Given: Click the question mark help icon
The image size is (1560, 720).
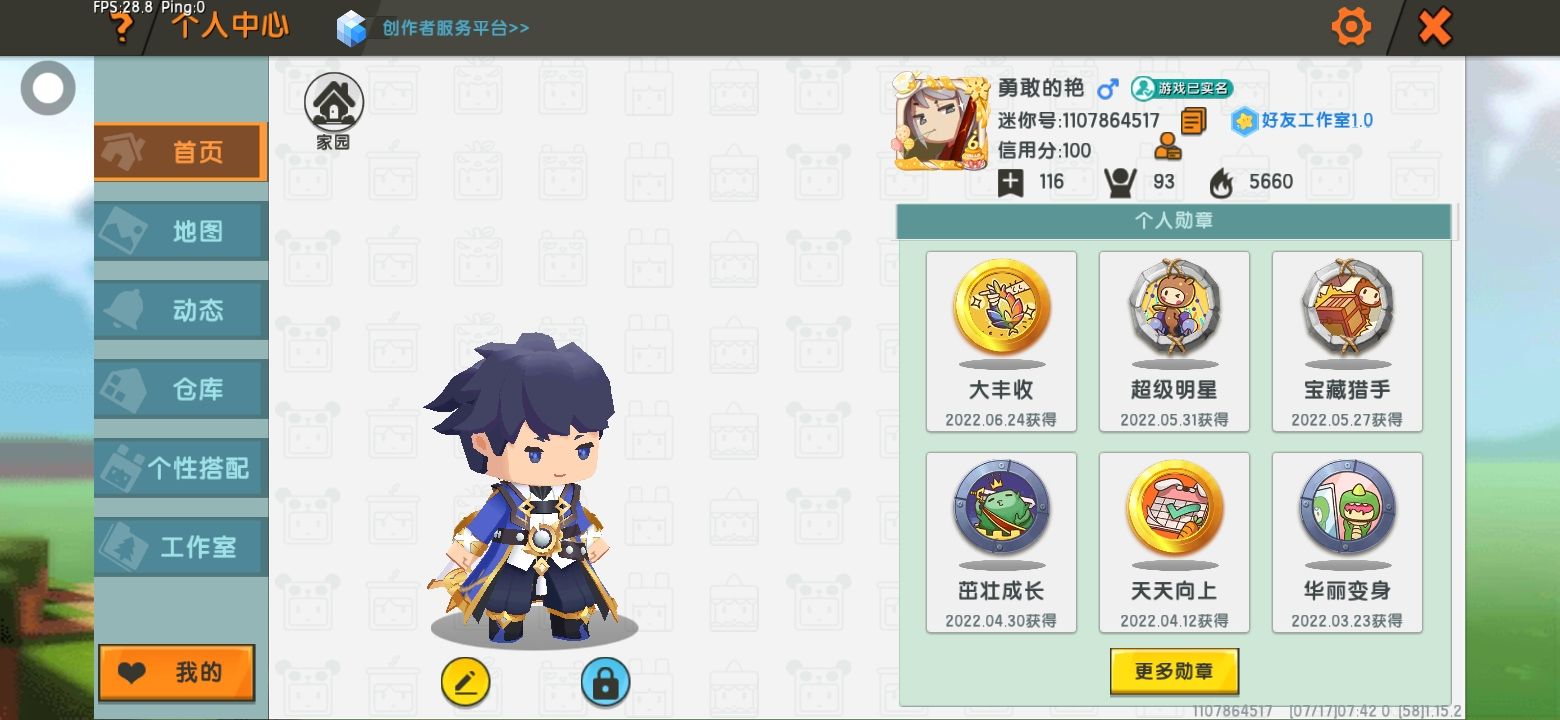Looking at the screenshot, I should (x=121, y=27).
